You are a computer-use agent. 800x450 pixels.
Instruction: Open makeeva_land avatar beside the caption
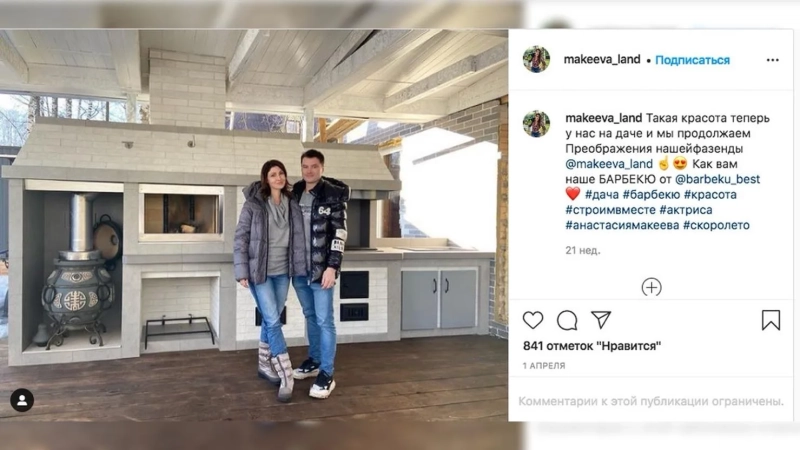coord(536,123)
